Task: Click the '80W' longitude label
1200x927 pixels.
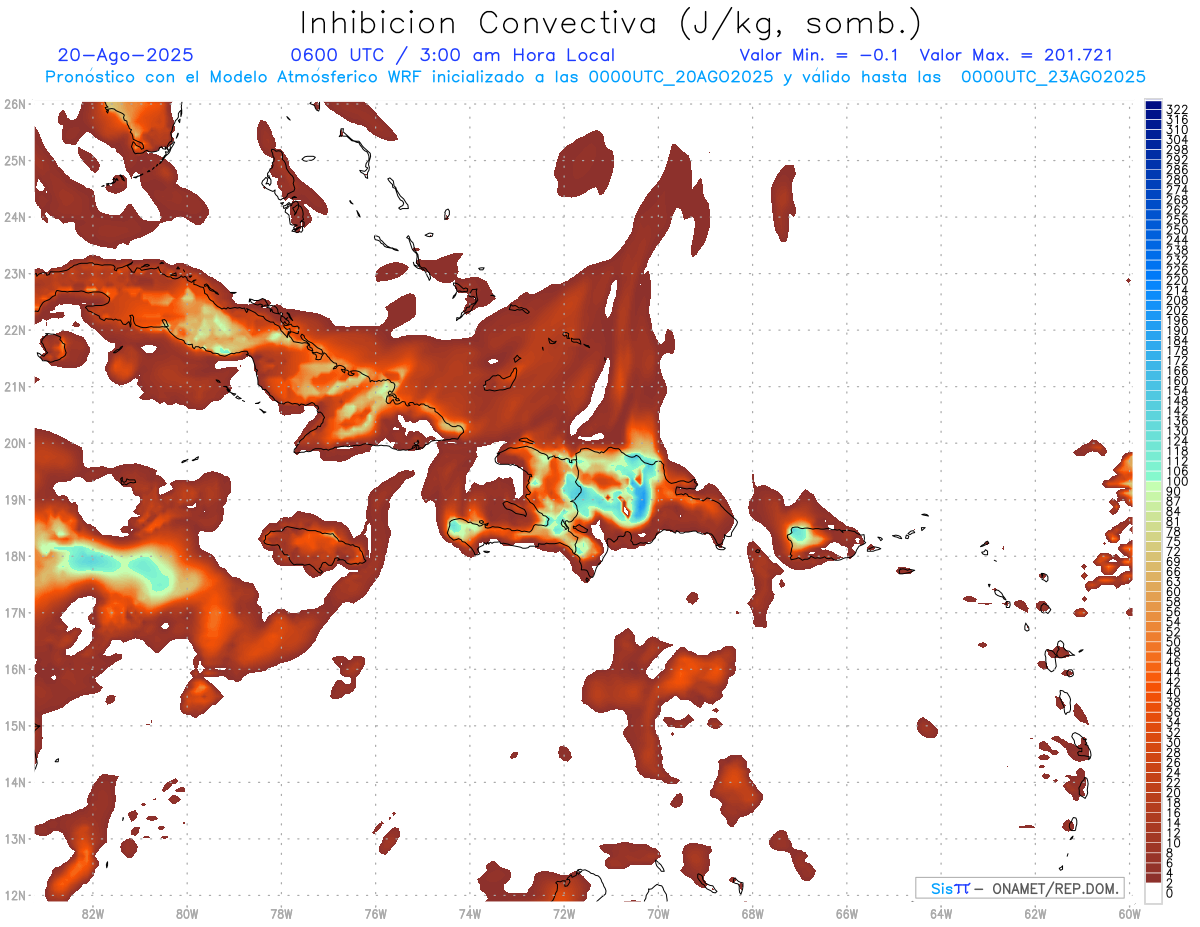Action: (187, 913)
